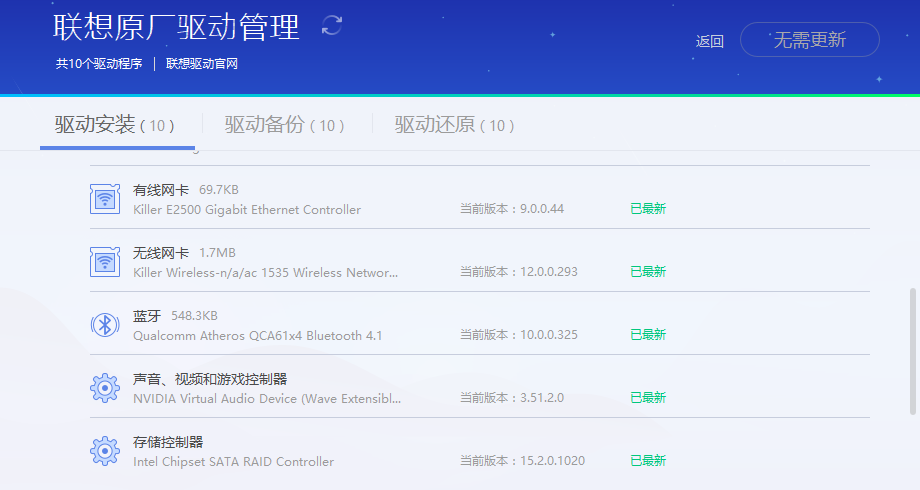Viewport: 920px width, 490px height.
Task: Select Killer Wireless-n/a/ac 1535 driver name
Action: pyautogui.click(x=266, y=272)
